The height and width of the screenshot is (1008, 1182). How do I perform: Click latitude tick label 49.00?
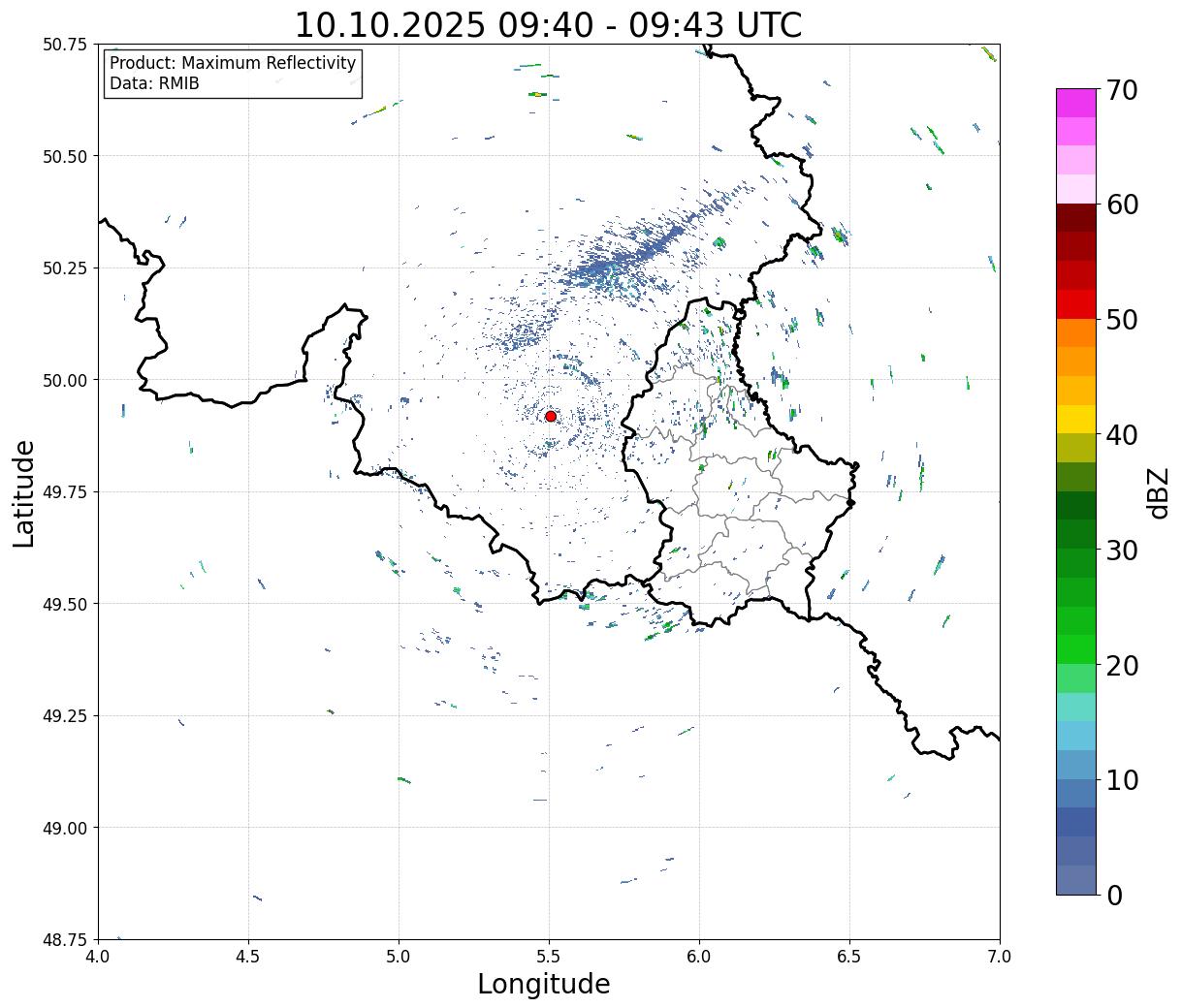click(65, 828)
